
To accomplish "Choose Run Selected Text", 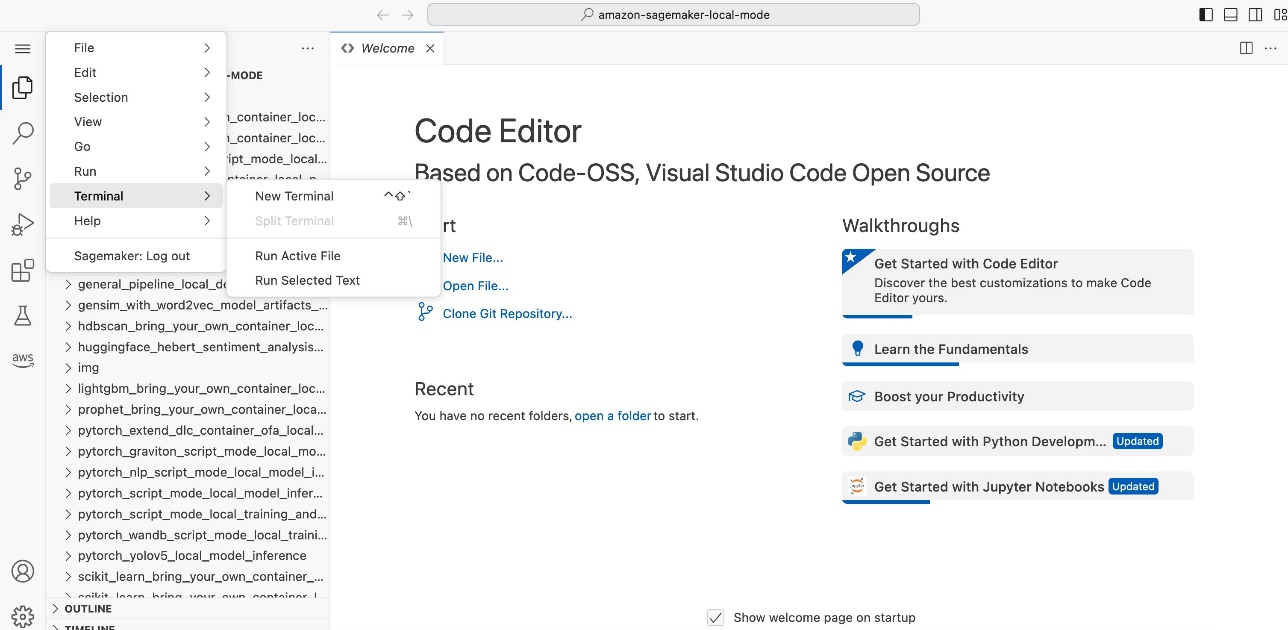I will [334, 281].
